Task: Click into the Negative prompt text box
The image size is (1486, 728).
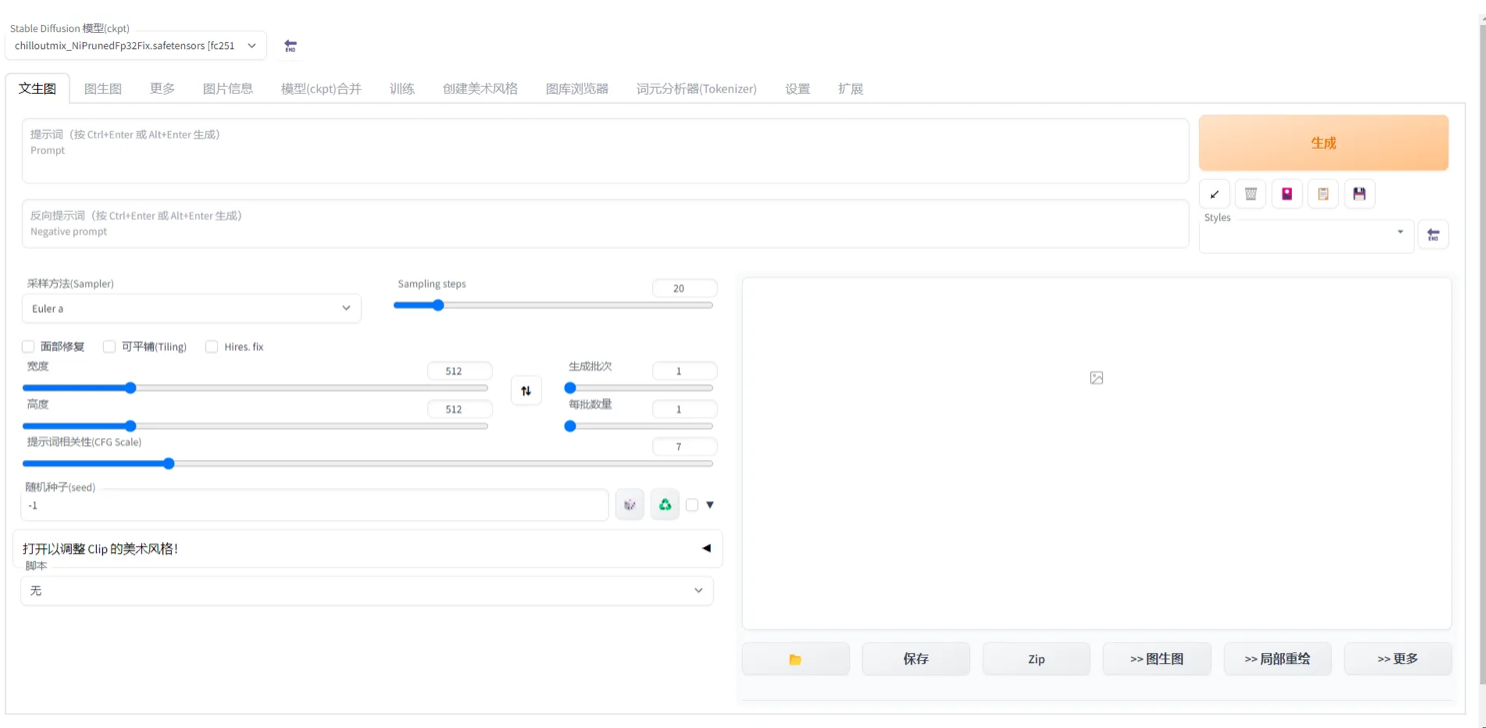Action: 605,224
